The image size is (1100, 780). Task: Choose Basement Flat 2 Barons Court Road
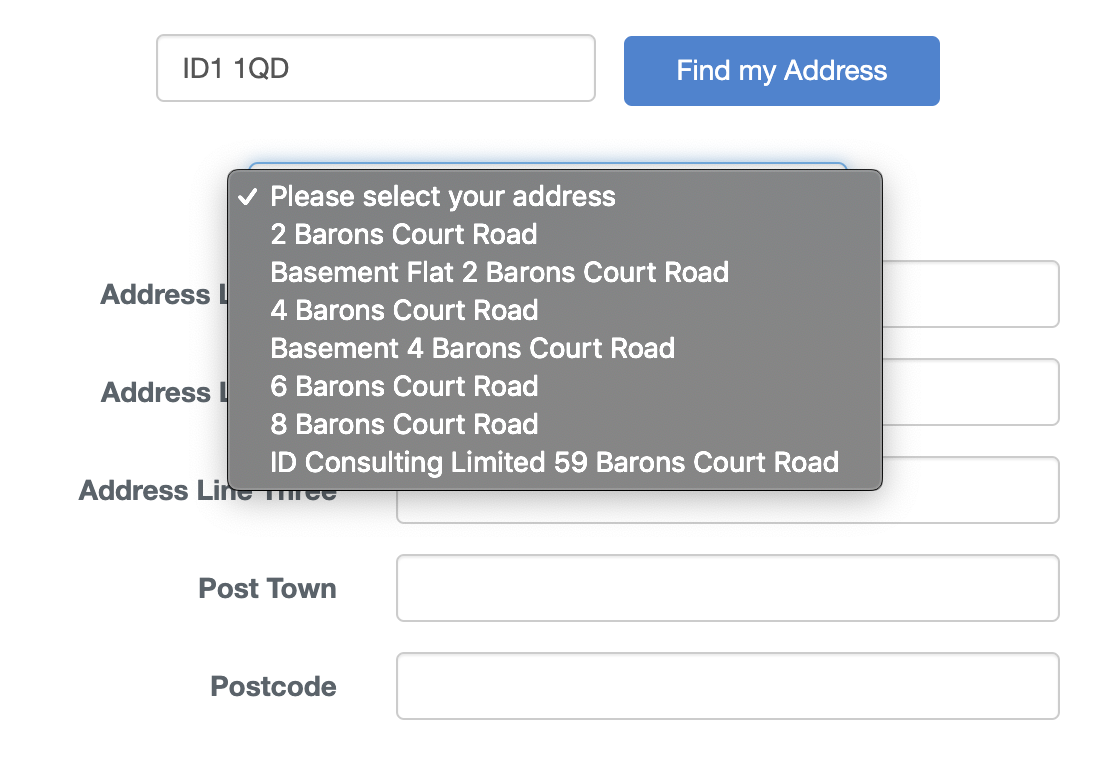tap(499, 272)
